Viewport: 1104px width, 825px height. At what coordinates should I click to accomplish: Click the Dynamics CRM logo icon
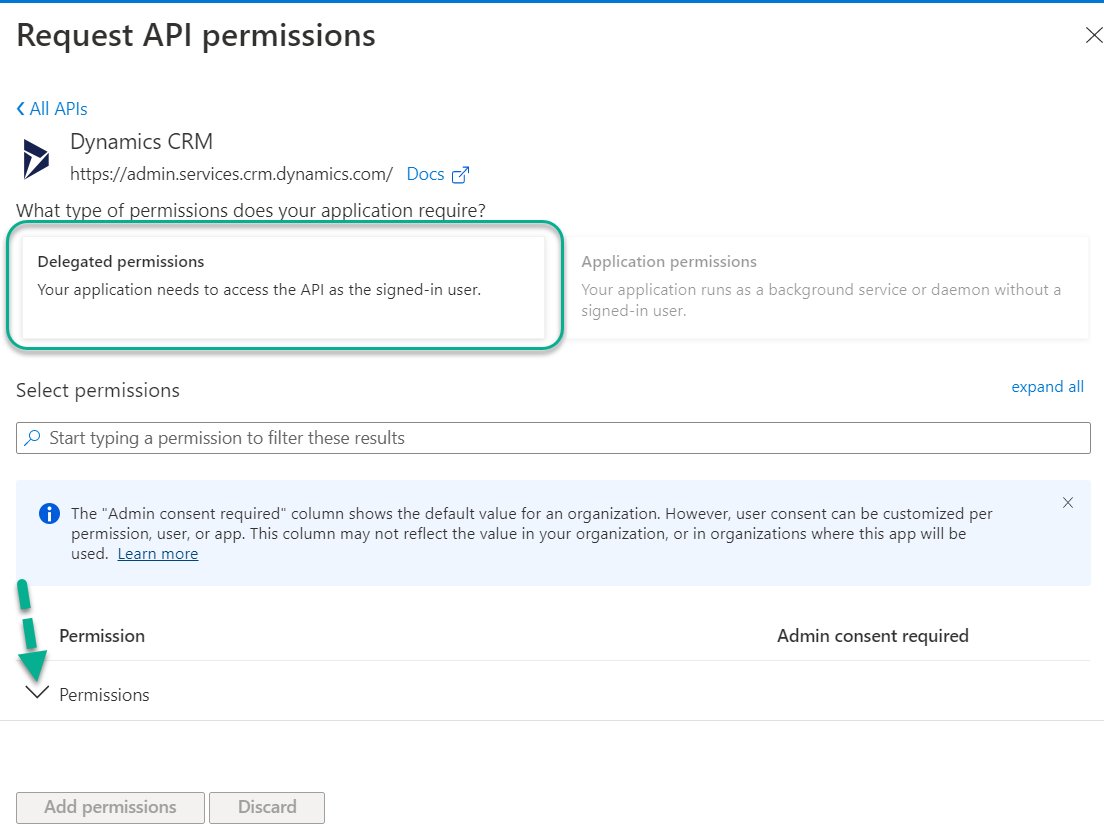tap(35, 157)
